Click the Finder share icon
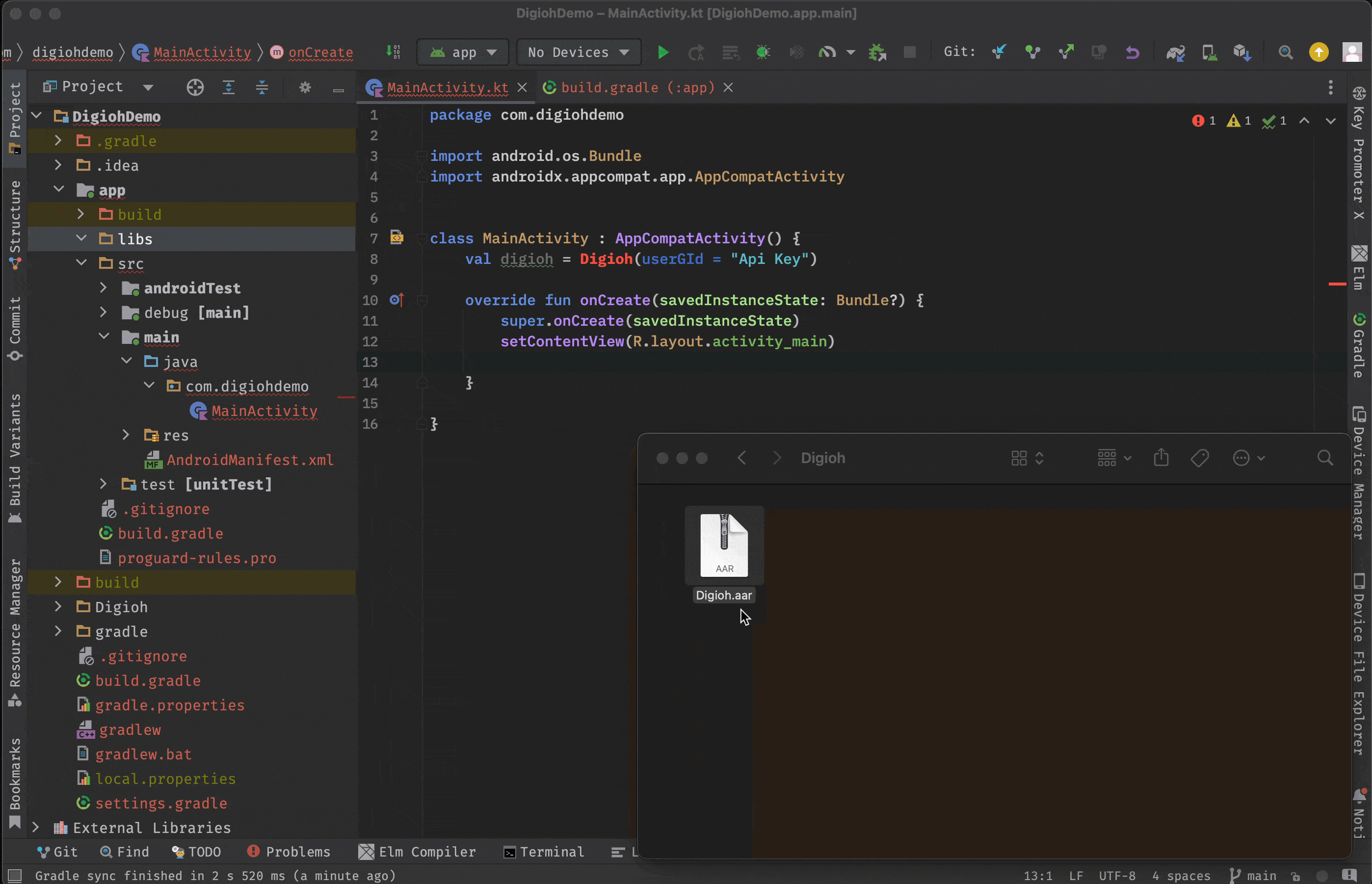Viewport: 1372px width, 884px height. (1161, 458)
